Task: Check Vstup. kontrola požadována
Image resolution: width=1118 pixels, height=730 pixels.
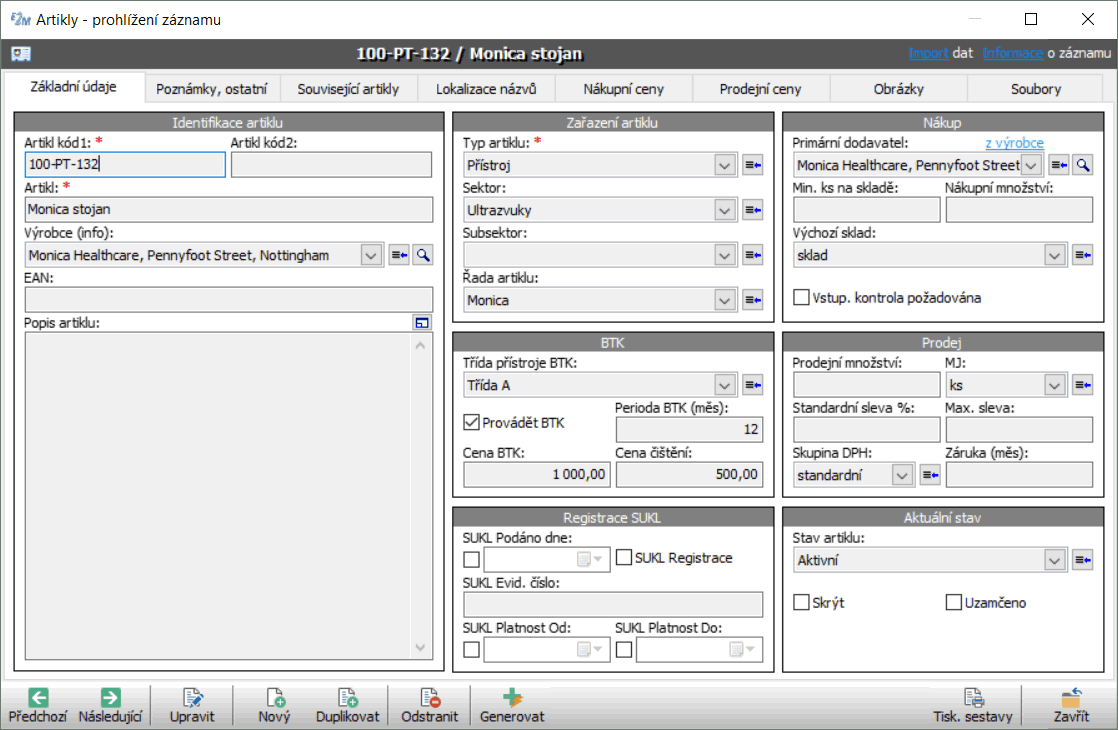Action: click(801, 297)
